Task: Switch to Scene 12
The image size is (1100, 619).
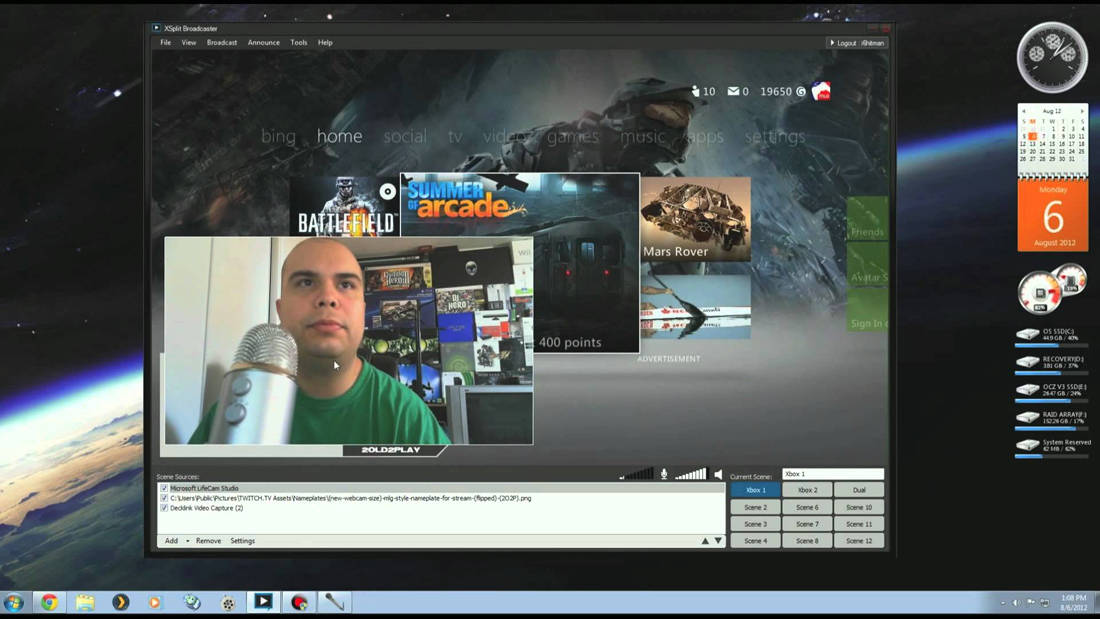Action: (x=859, y=540)
